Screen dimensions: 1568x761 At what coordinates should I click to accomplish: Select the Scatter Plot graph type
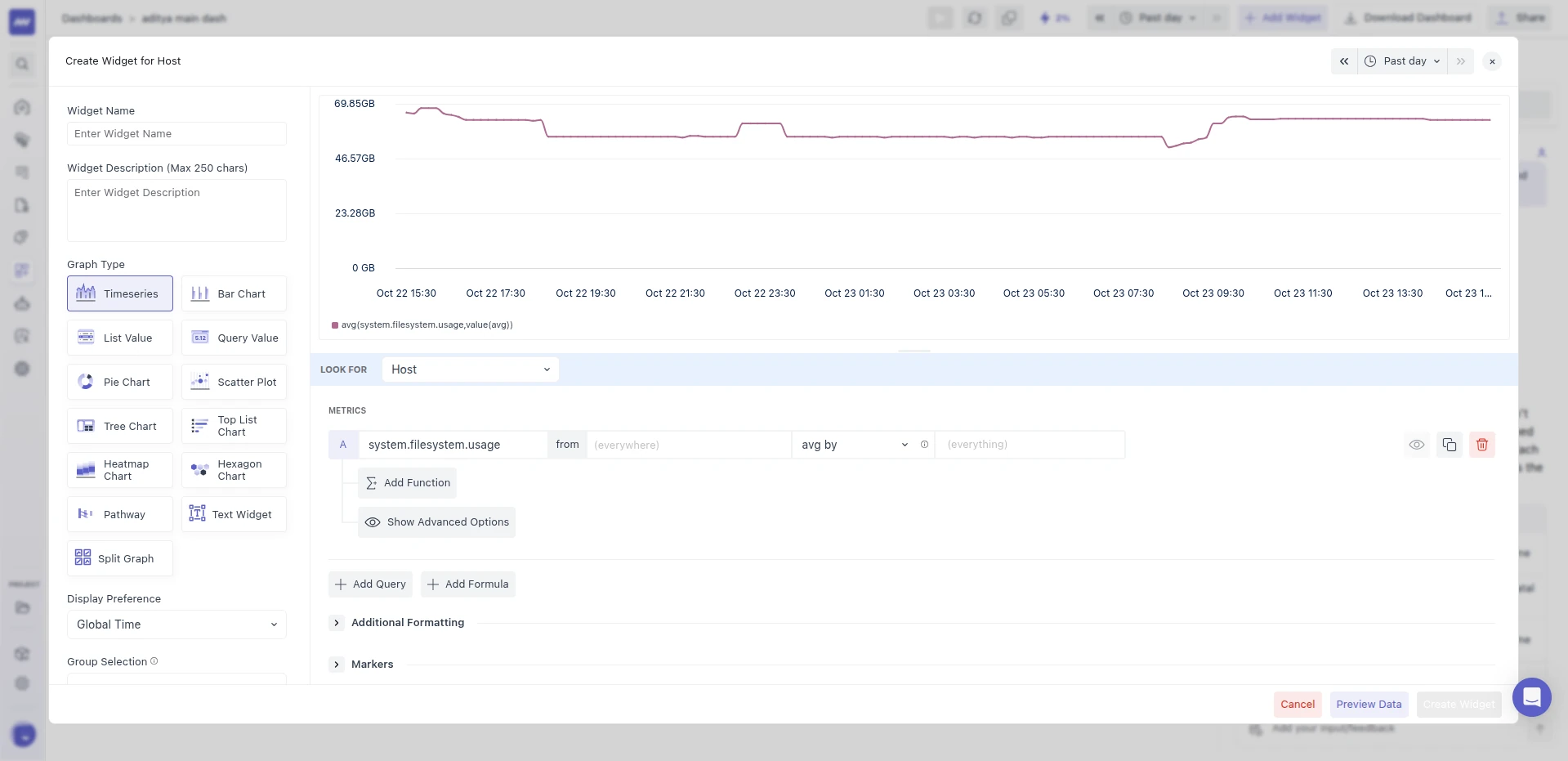[234, 382]
